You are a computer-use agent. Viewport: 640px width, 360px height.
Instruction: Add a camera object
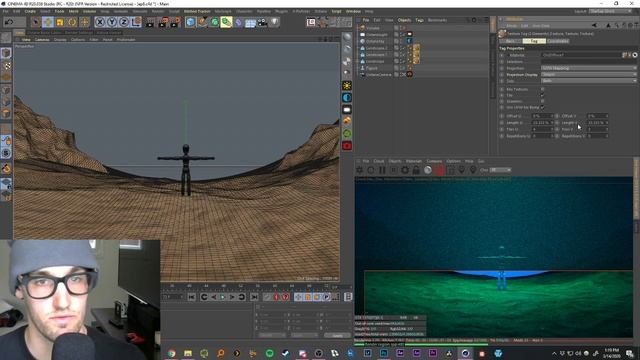262,22
